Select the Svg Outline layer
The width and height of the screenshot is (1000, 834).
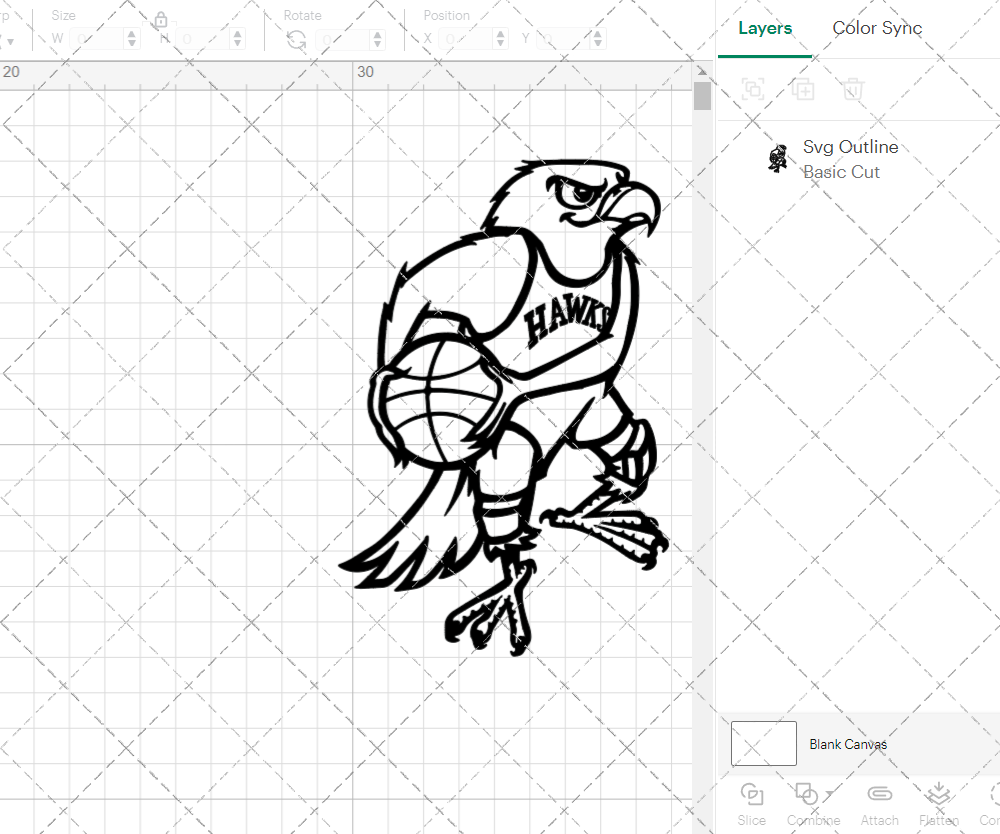851,147
